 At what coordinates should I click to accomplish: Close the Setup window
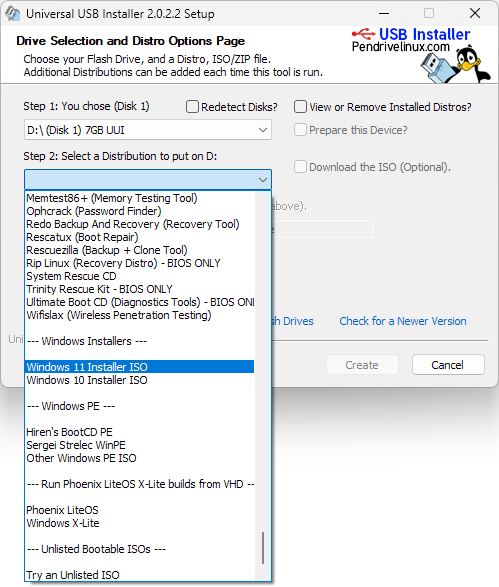(475, 13)
